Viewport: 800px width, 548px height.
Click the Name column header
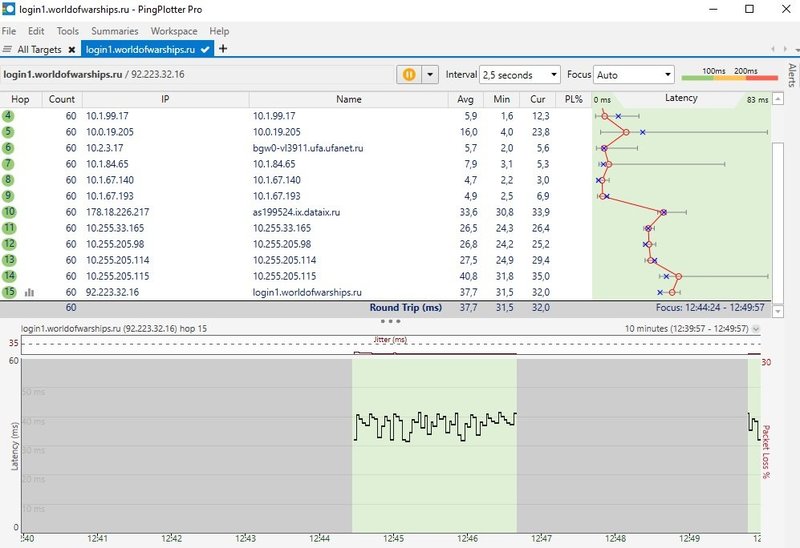[x=348, y=99]
